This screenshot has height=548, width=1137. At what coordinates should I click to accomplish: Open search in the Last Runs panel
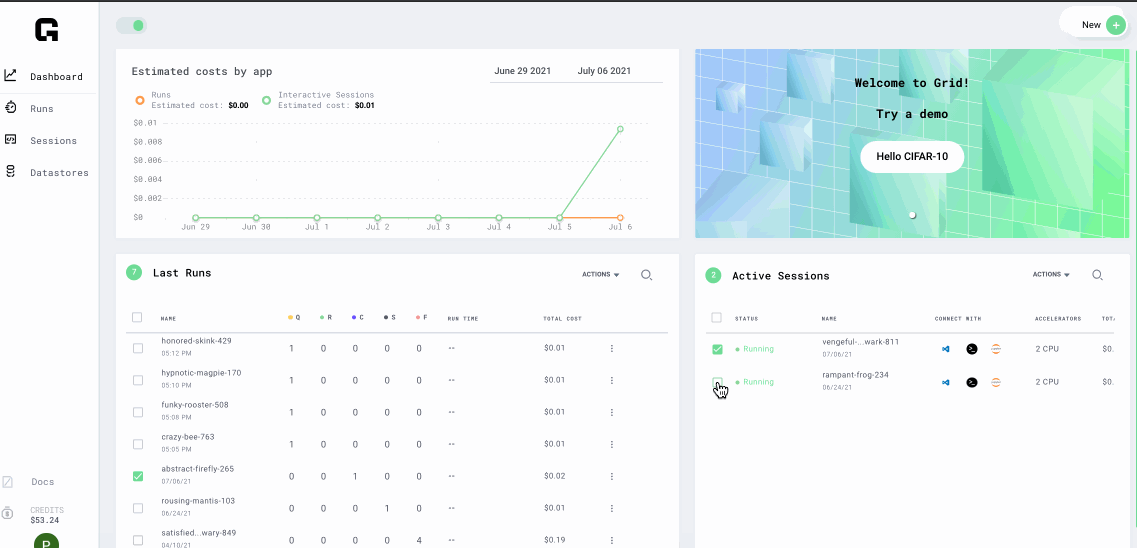[x=646, y=275]
